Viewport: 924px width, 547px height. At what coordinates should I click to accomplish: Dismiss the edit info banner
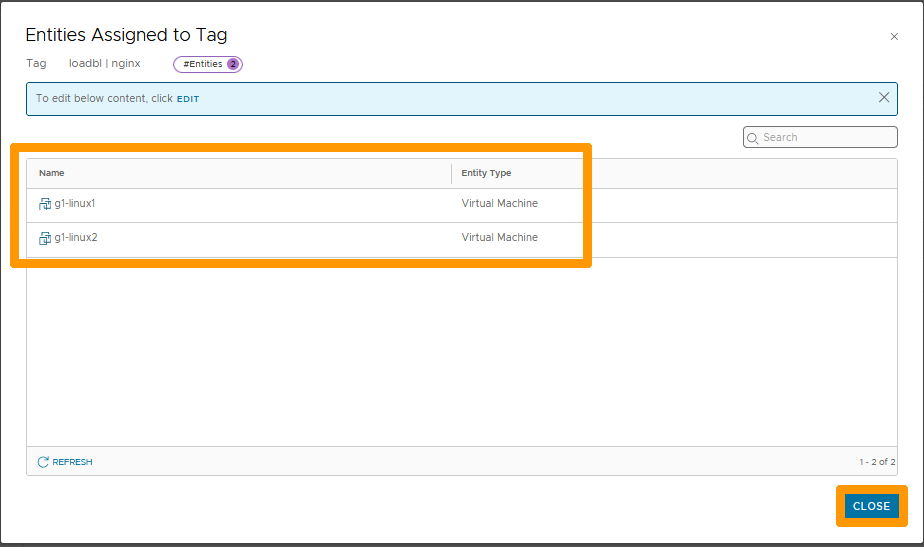884,98
